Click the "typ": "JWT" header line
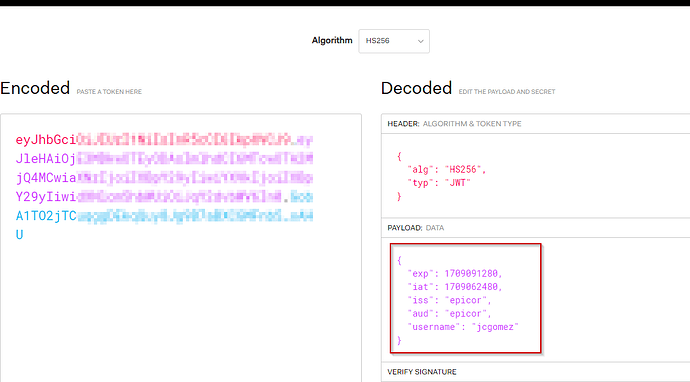The width and height of the screenshot is (690, 382). pyautogui.click(x=439, y=183)
